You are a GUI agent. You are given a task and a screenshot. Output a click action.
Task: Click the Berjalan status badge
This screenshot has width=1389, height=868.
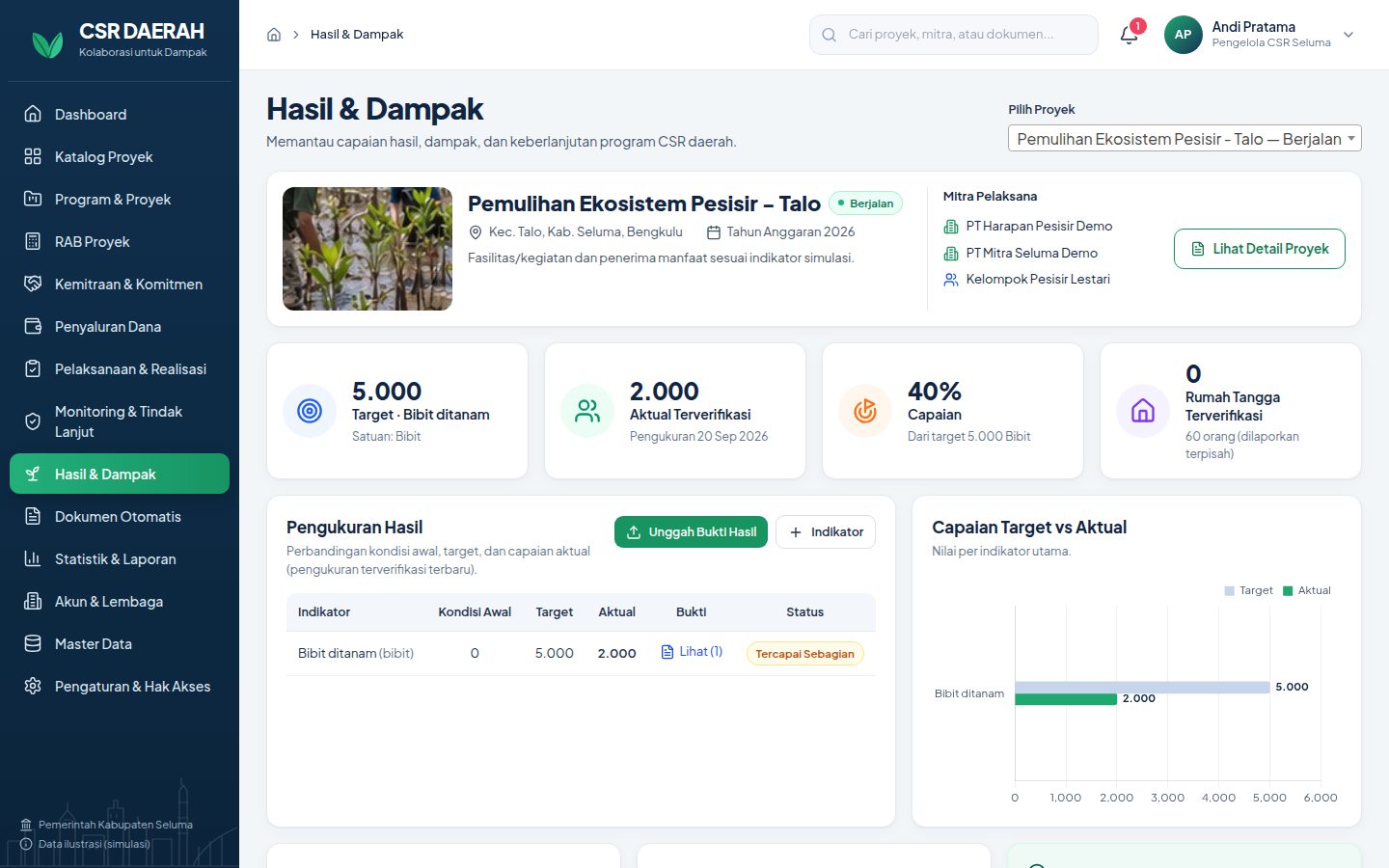click(x=865, y=203)
